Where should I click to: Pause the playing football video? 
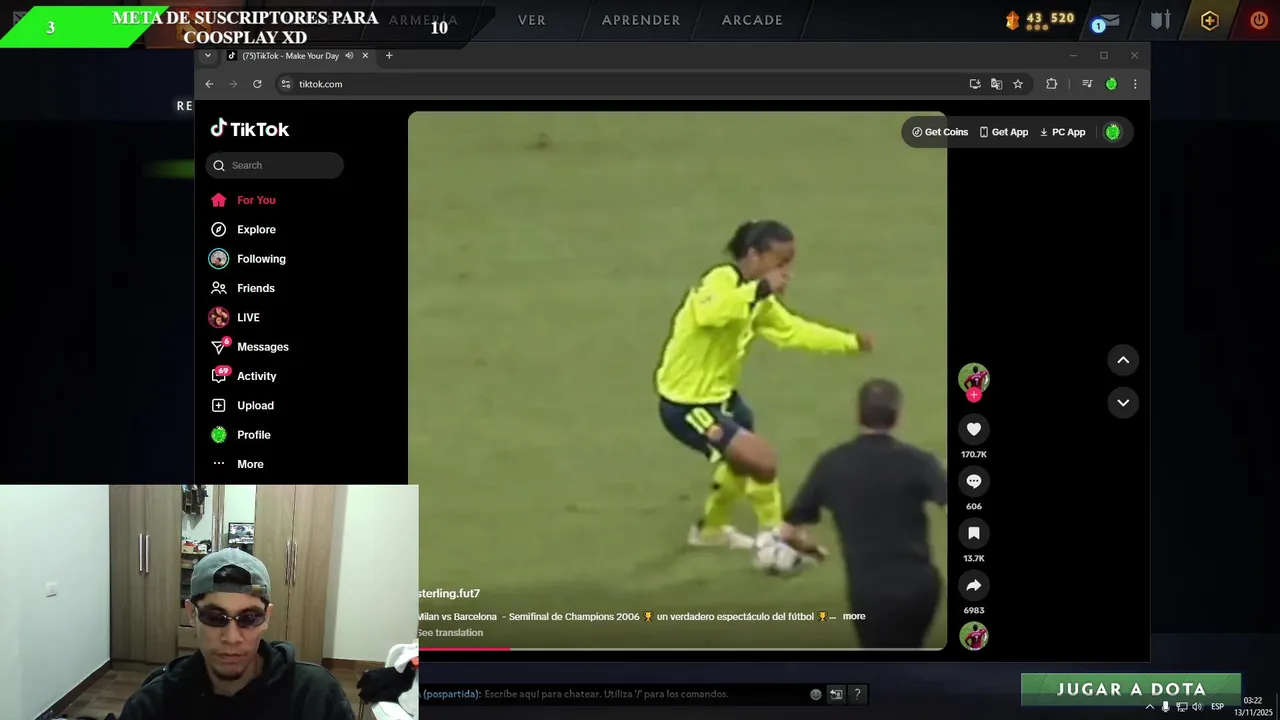677,380
